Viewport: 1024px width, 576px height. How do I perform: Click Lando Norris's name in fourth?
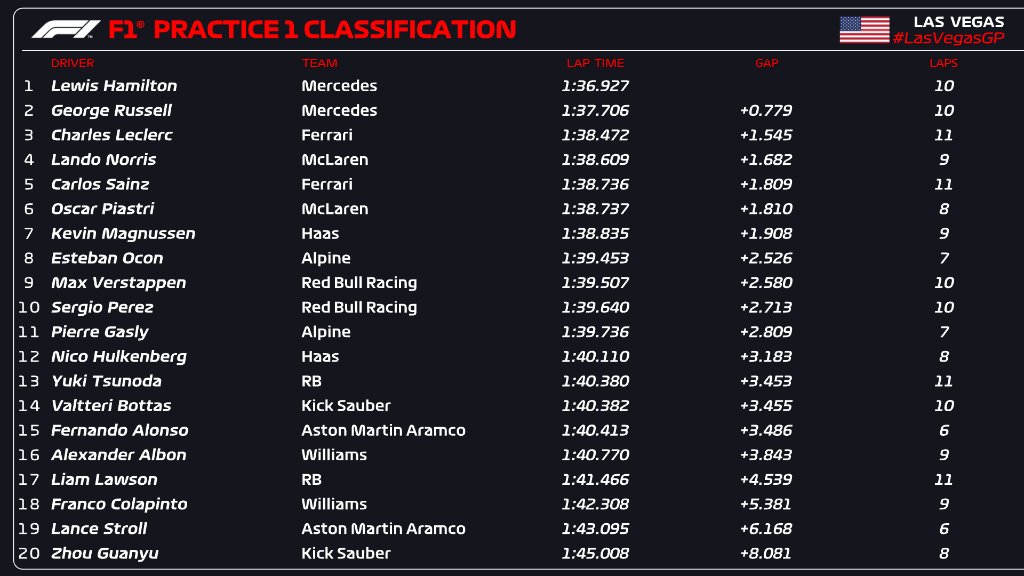103,160
